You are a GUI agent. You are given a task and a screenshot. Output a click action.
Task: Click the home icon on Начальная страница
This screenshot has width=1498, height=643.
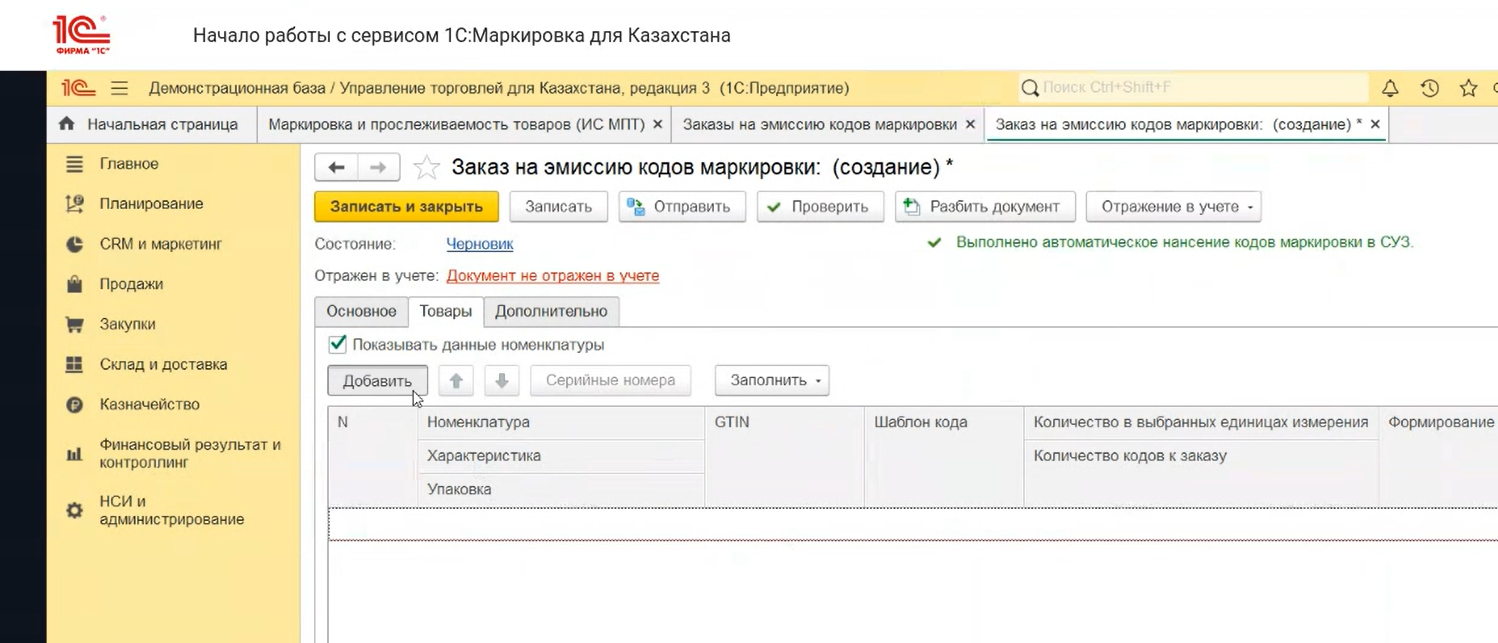click(67, 124)
